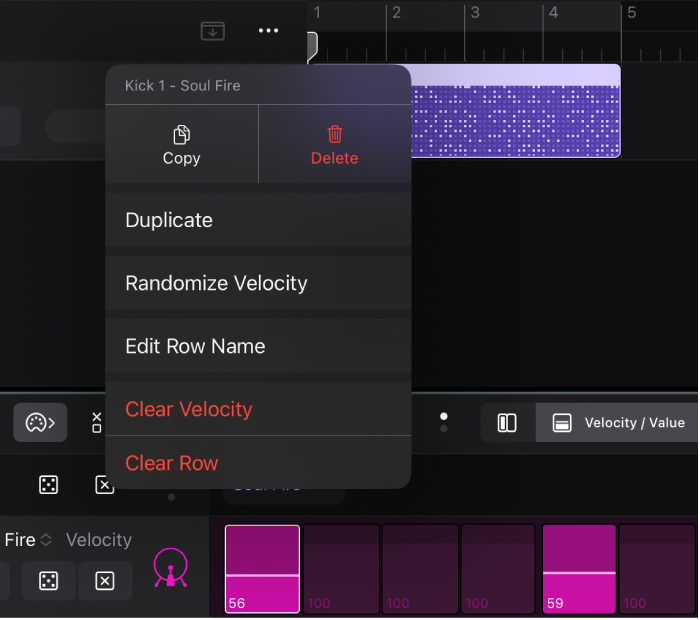
Task: Click the import tray icon above the track list
Action: point(212,31)
